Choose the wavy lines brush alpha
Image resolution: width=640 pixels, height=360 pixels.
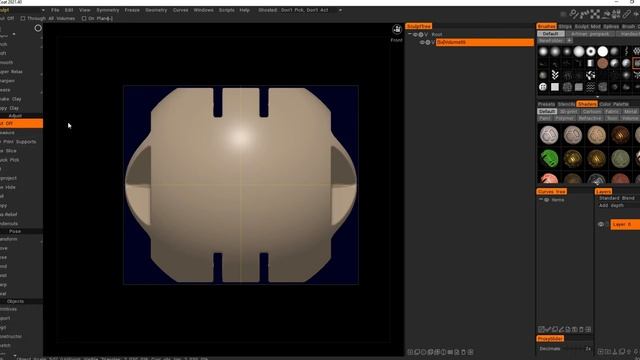tap(591, 87)
